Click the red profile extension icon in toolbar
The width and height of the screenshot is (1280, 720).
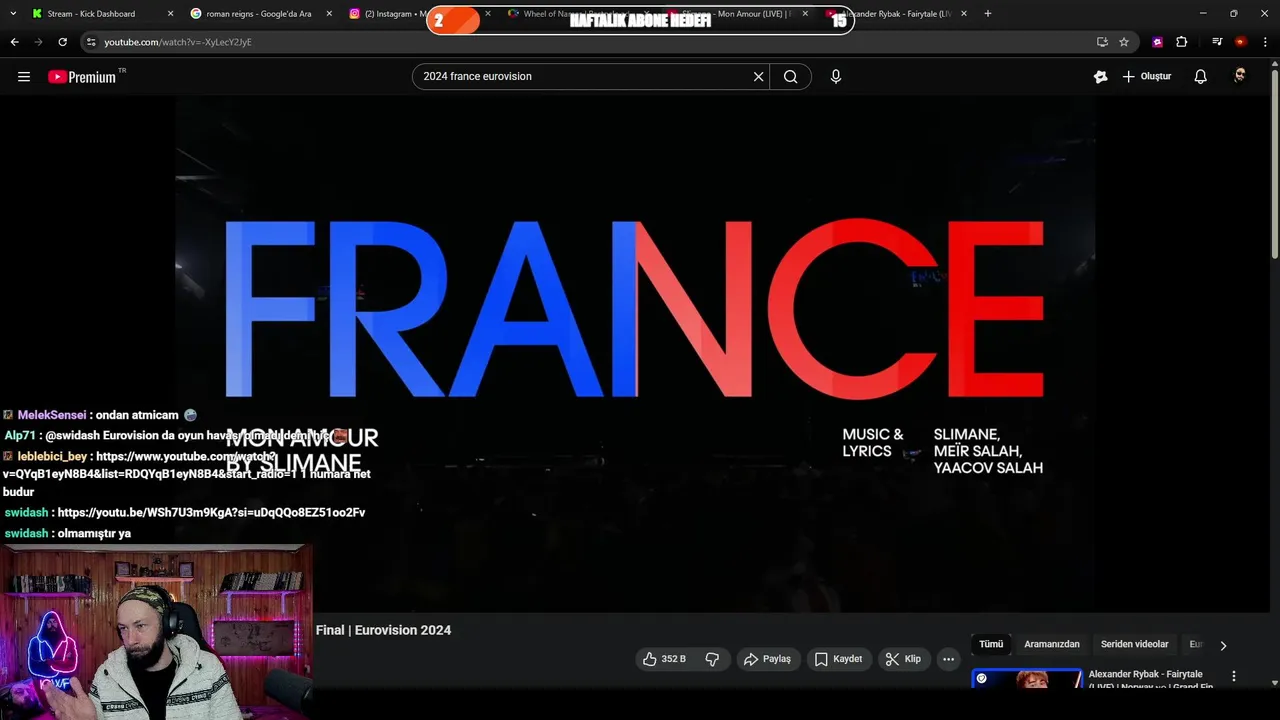click(x=1241, y=42)
